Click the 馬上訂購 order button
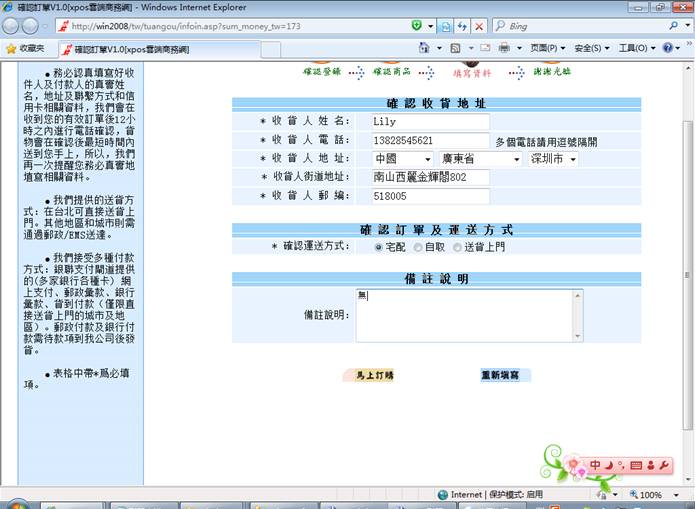Screen dimensions: 695x509 click(367, 376)
